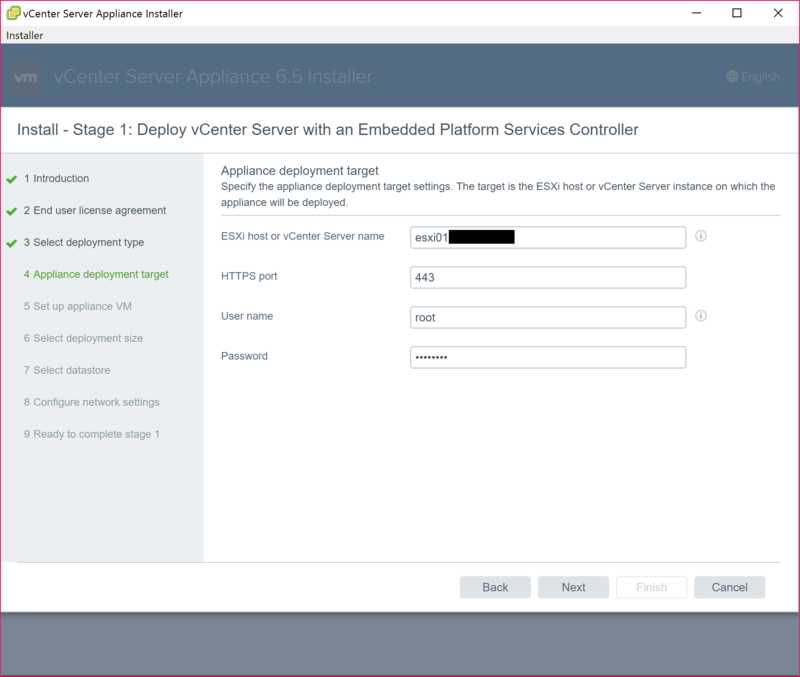
Task: Go to step 2 End user license agreement
Action: pos(95,210)
